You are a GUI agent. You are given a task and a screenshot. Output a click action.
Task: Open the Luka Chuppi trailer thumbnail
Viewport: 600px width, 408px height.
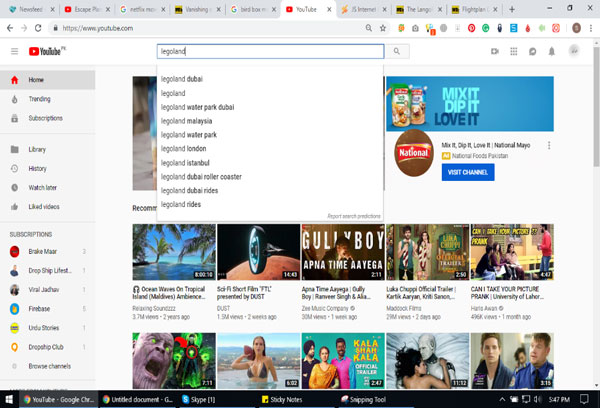coord(428,252)
